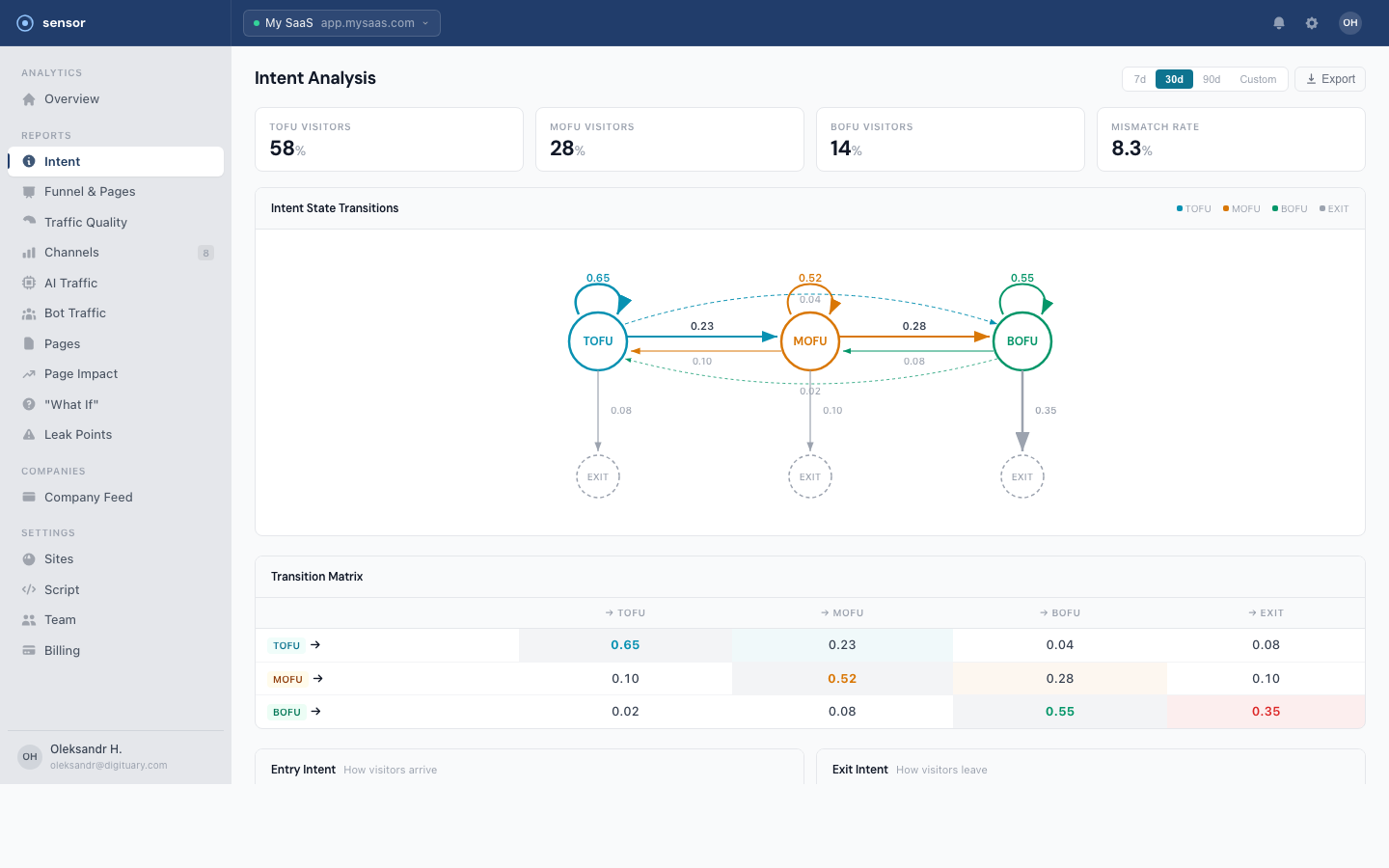Open the Traffic Quality report
The image size is (1389, 868).
[x=86, y=222]
